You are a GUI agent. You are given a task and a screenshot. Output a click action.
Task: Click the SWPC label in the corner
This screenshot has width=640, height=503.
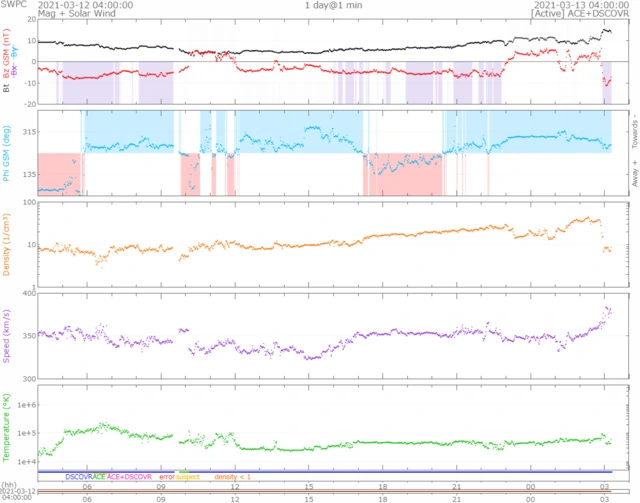coord(11,6)
